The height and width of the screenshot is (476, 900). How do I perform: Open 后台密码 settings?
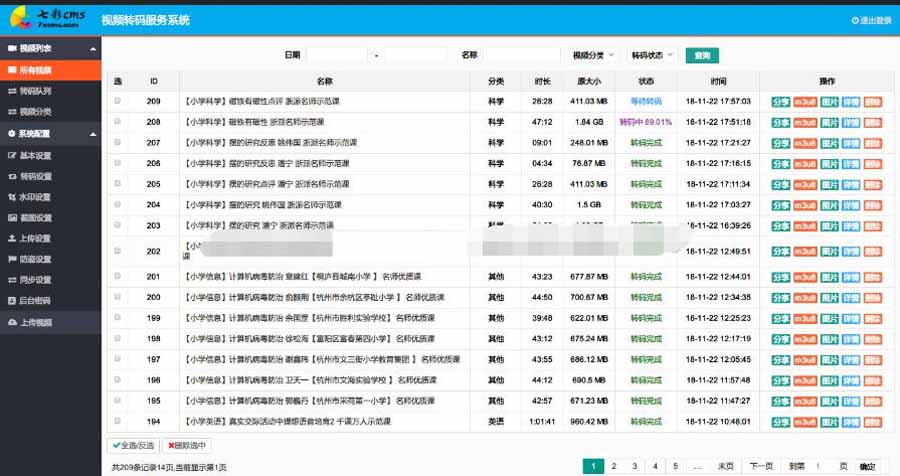coord(36,302)
